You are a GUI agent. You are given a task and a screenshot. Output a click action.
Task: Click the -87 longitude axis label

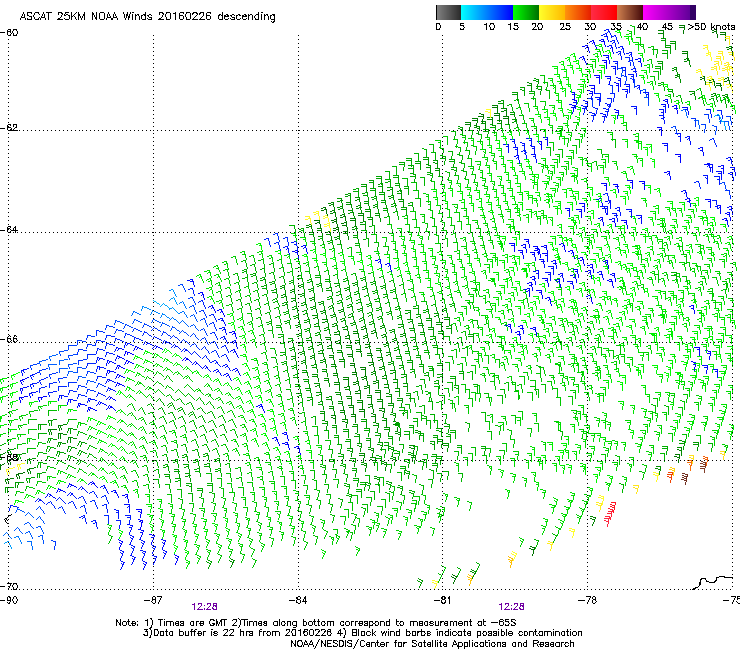152,600
